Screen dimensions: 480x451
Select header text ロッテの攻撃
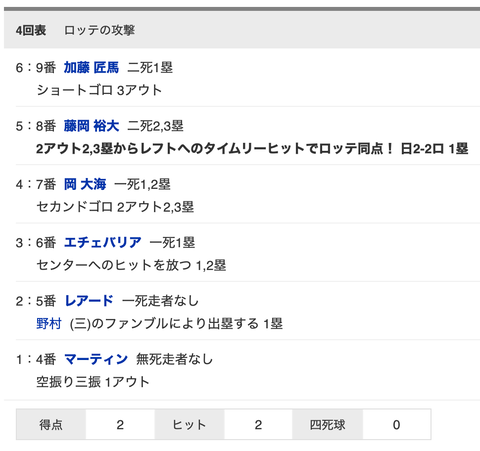tap(99, 30)
